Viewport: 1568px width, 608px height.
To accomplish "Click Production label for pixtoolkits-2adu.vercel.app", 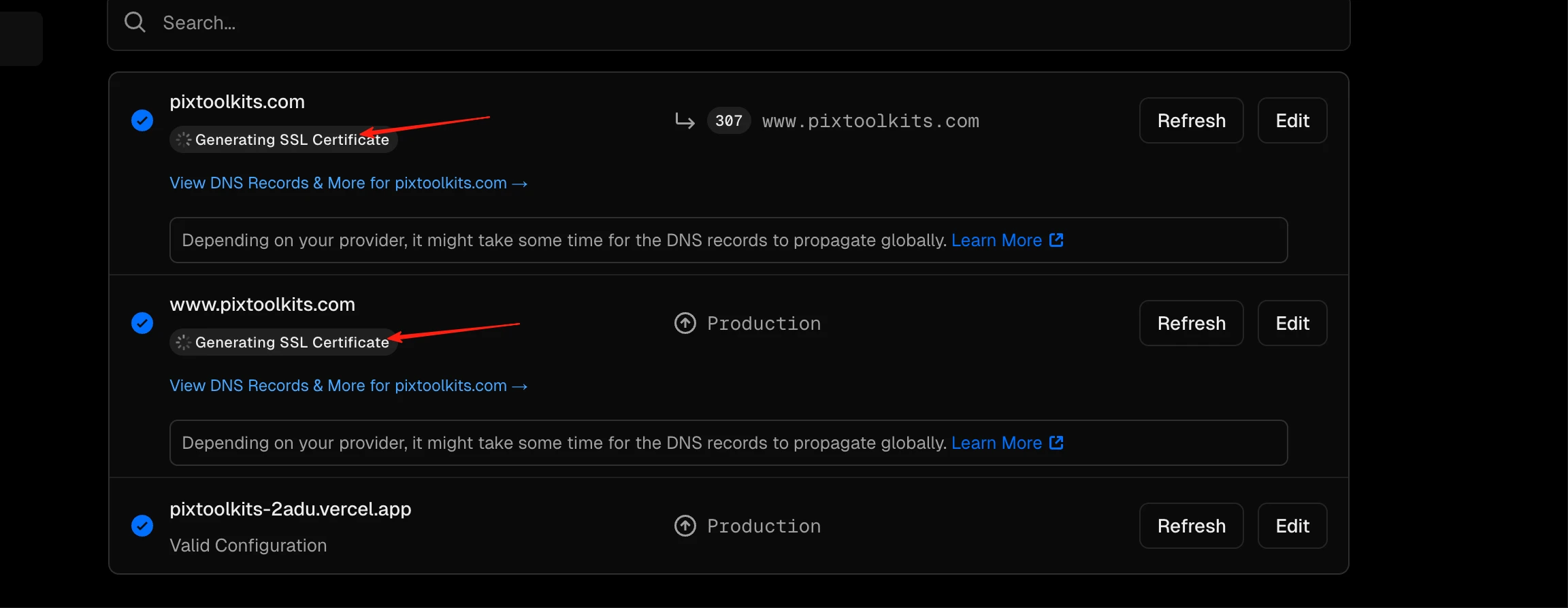I will click(764, 526).
